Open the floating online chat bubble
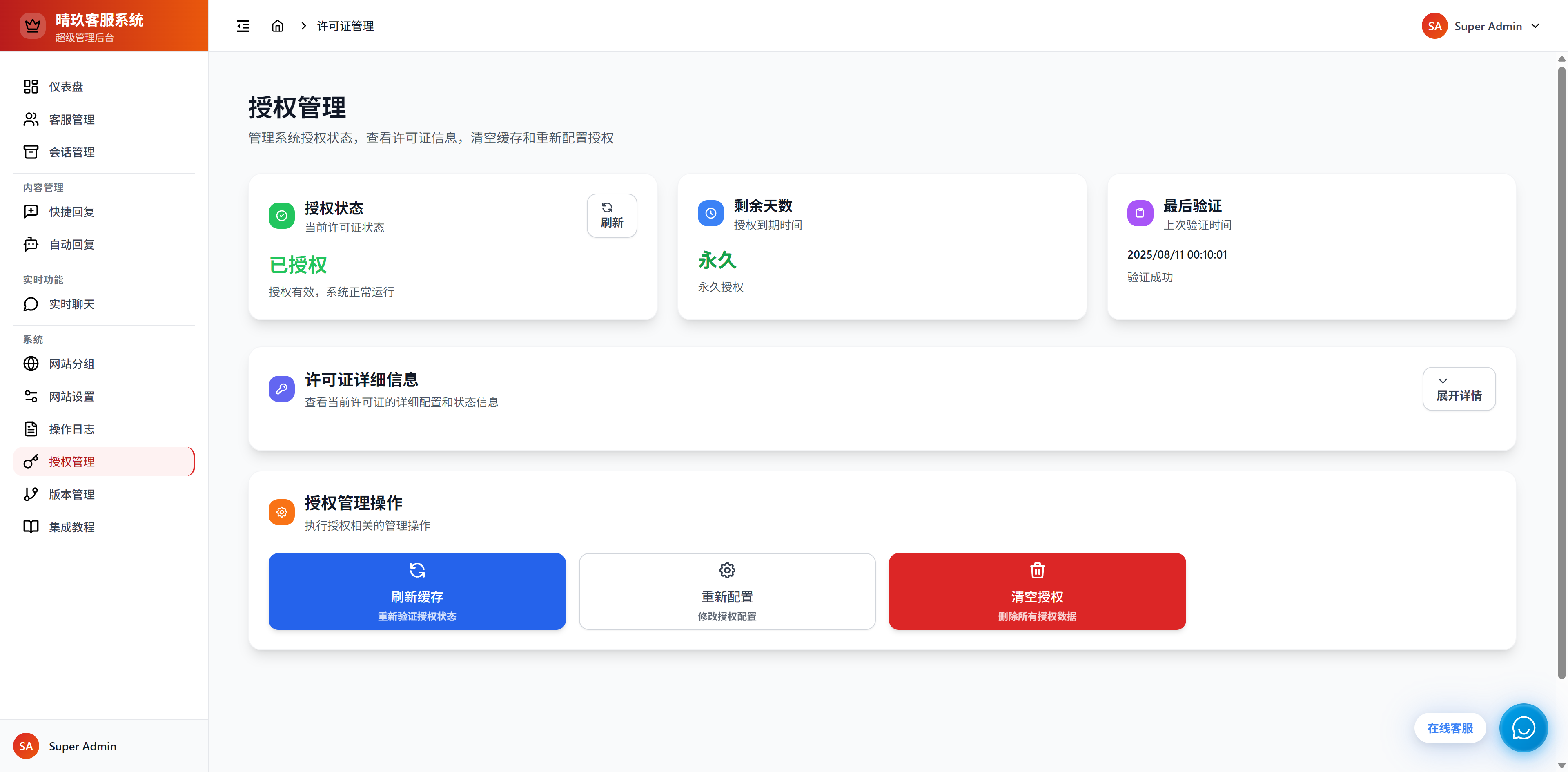Viewport: 1568px width, 772px height. click(1523, 727)
